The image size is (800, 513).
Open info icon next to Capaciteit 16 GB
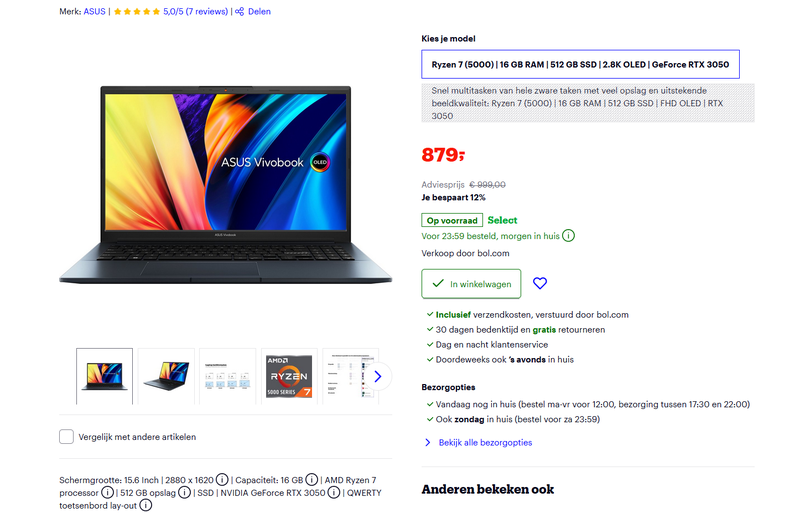312,480
